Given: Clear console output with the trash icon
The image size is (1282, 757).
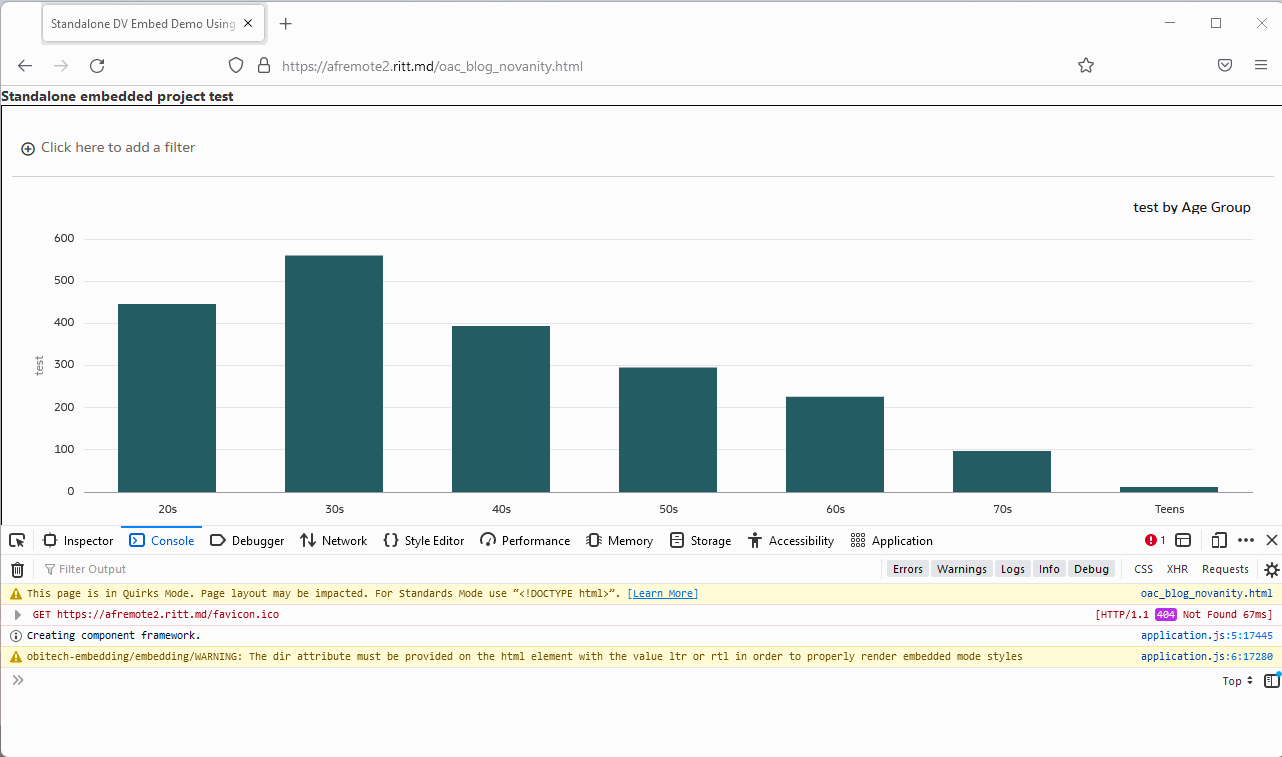Looking at the screenshot, I should [x=17, y=569].
